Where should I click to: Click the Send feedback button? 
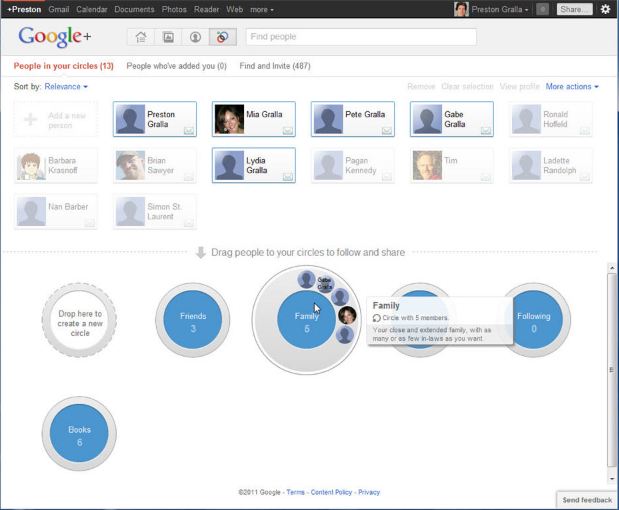tap(585, 499)
